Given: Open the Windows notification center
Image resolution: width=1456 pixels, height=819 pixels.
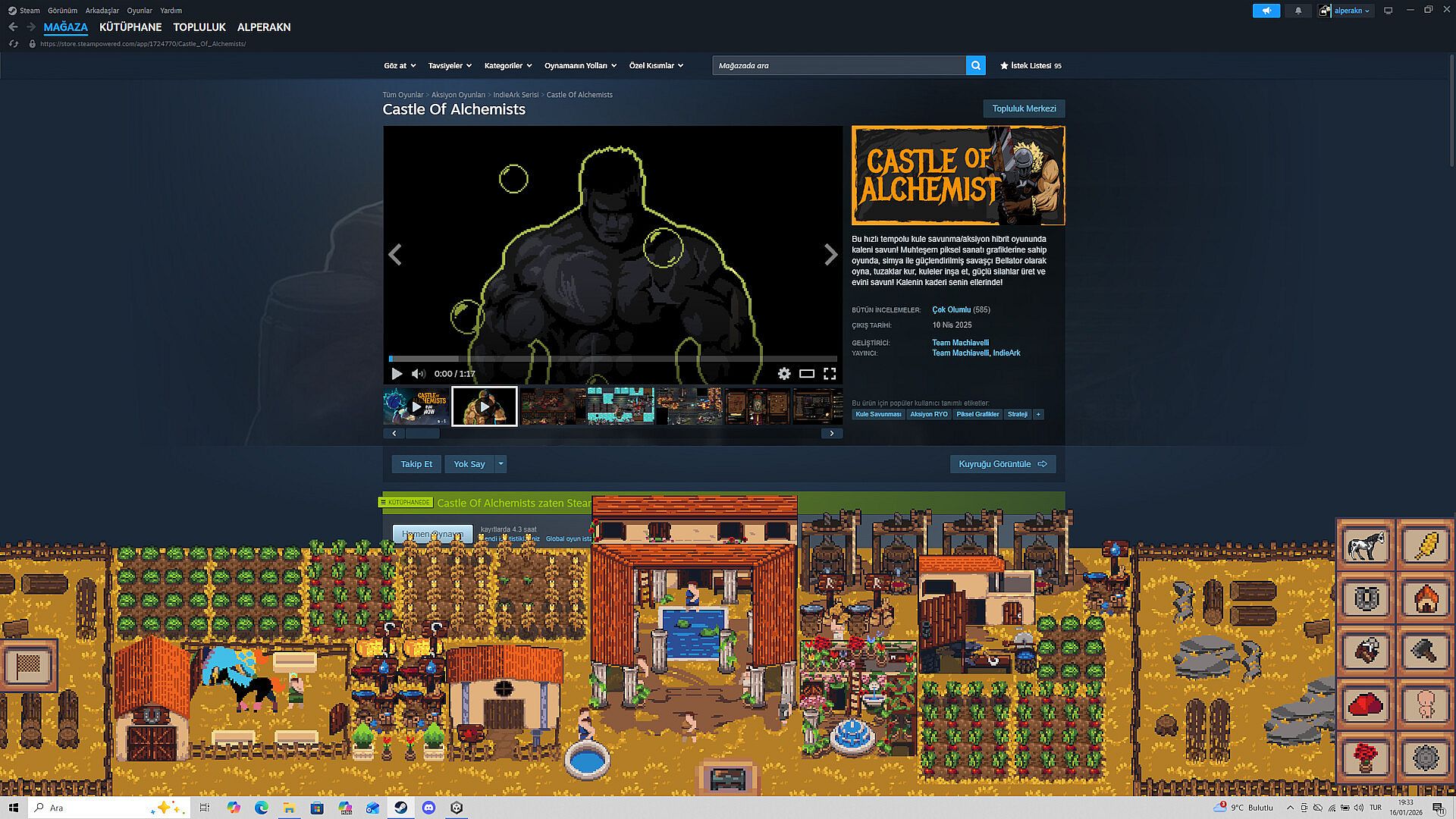Looking at the screenshot, I should click(1438, 808).
